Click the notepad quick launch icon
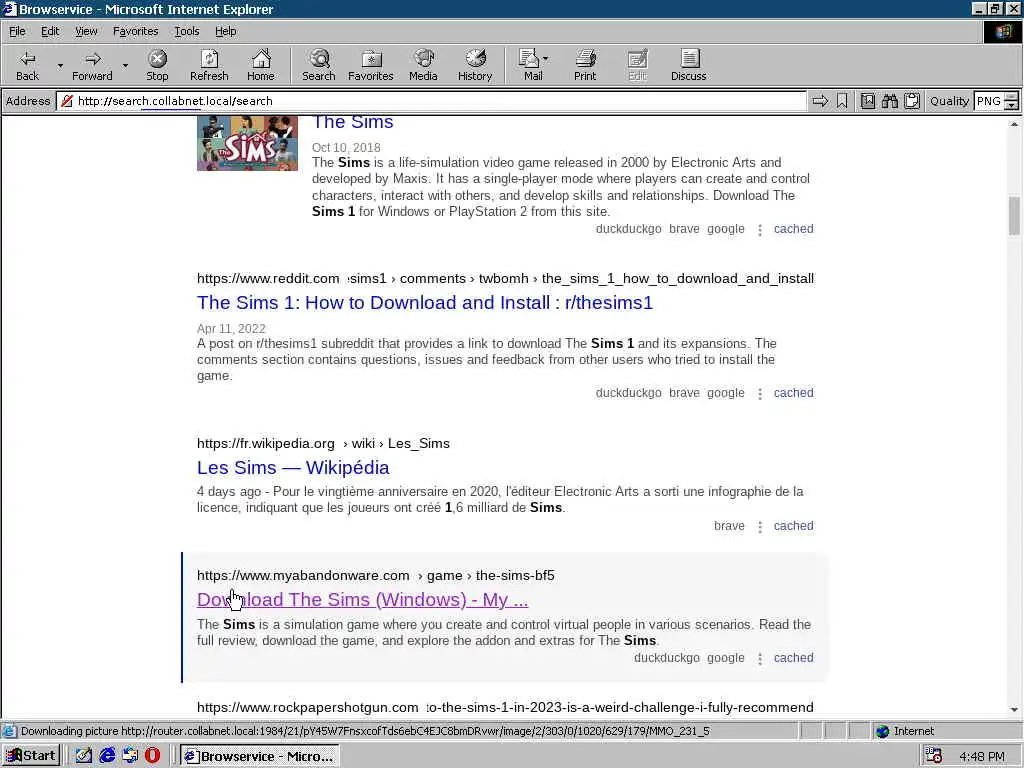The width and height of the screenshot is (1024, 768). tap(84, 756)
